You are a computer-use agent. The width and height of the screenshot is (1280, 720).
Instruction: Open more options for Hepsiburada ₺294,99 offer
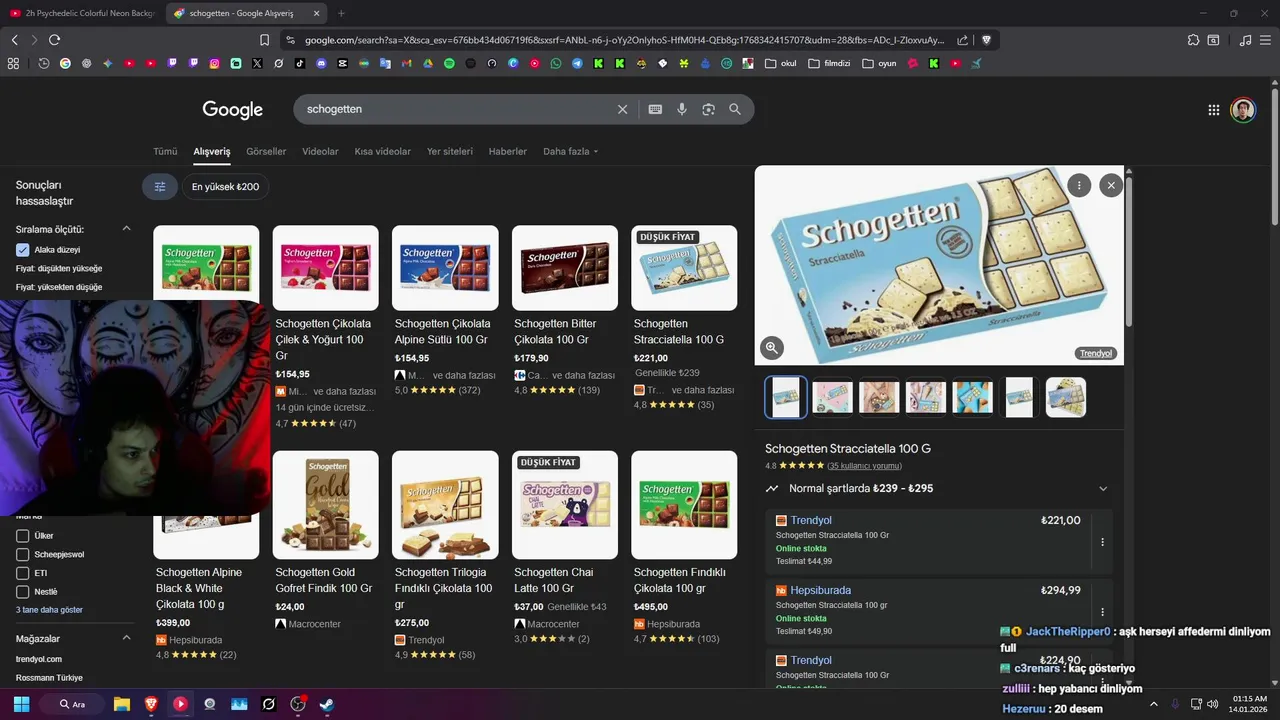tap(1103, 612)
